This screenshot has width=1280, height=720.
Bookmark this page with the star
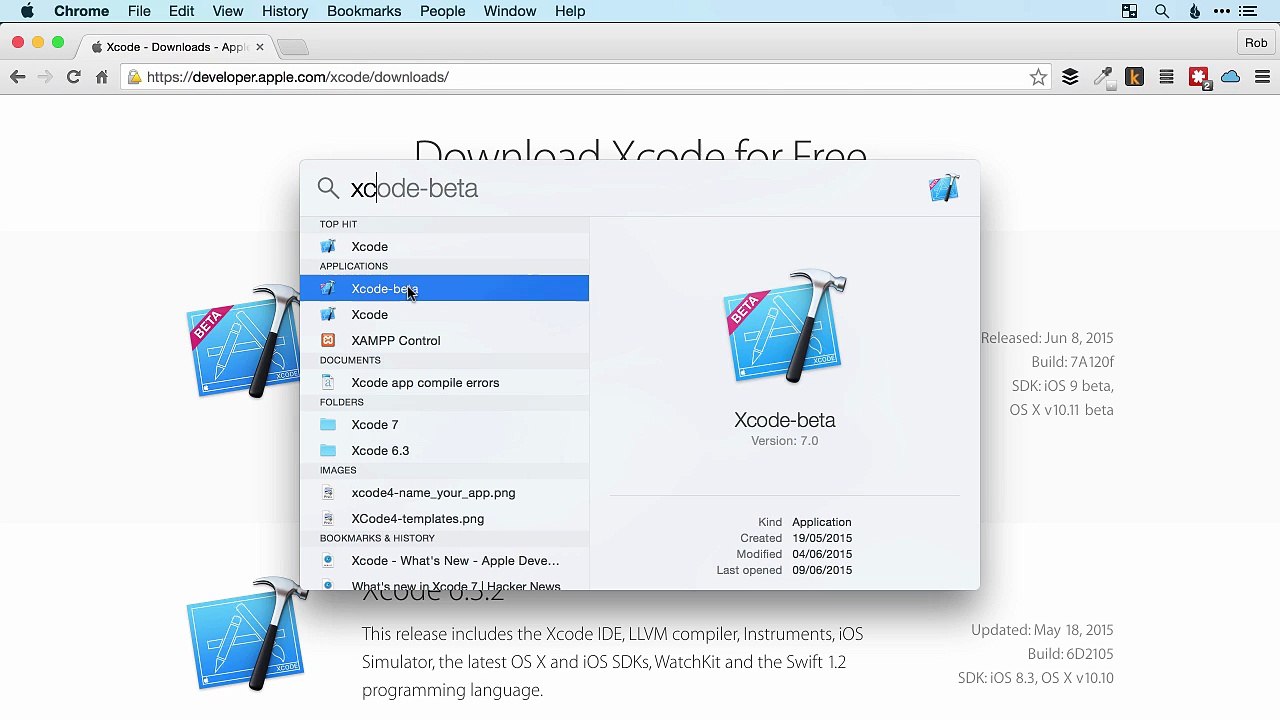point(1038,77)
